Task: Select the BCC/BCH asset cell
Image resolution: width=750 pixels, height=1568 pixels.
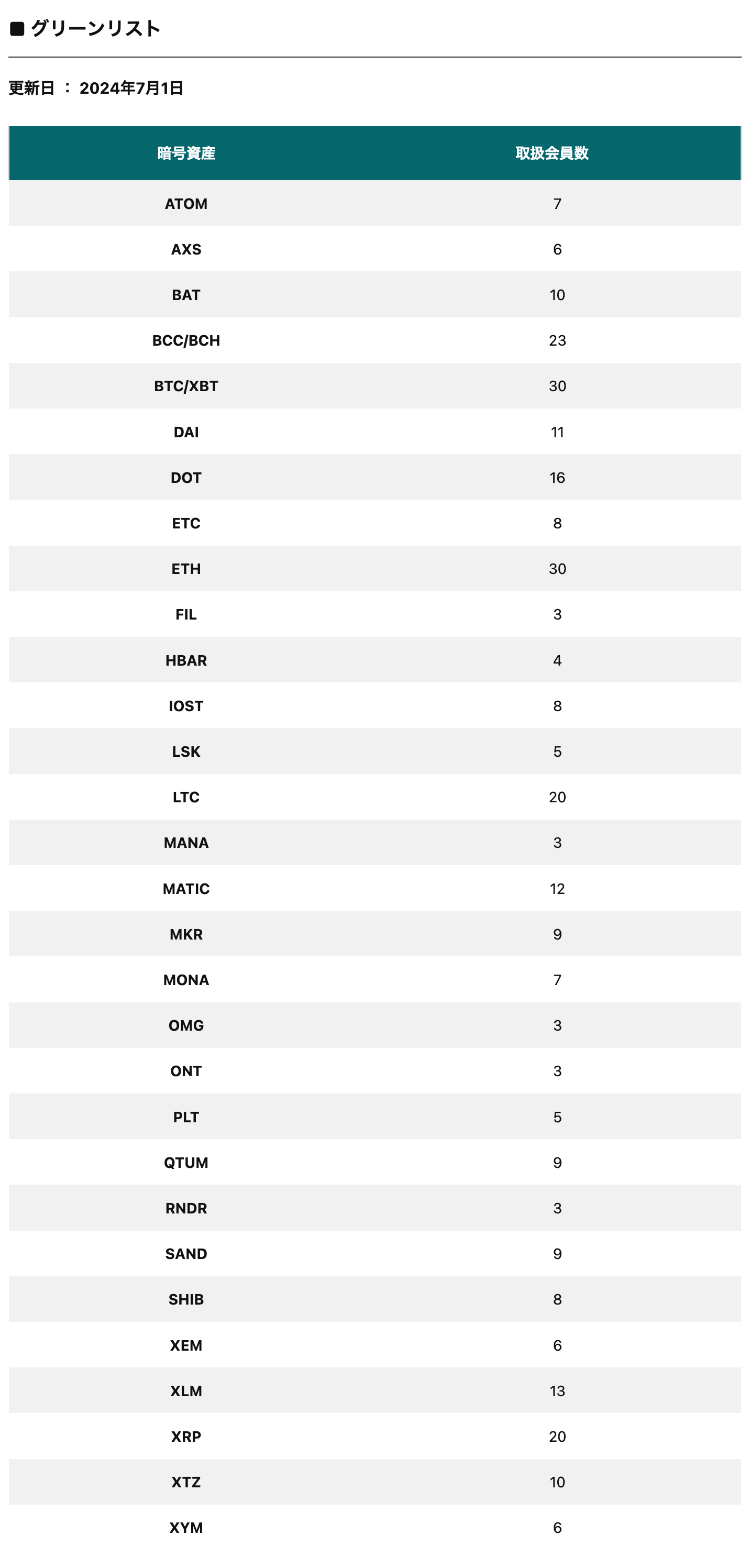Action: tap(186, 340)
